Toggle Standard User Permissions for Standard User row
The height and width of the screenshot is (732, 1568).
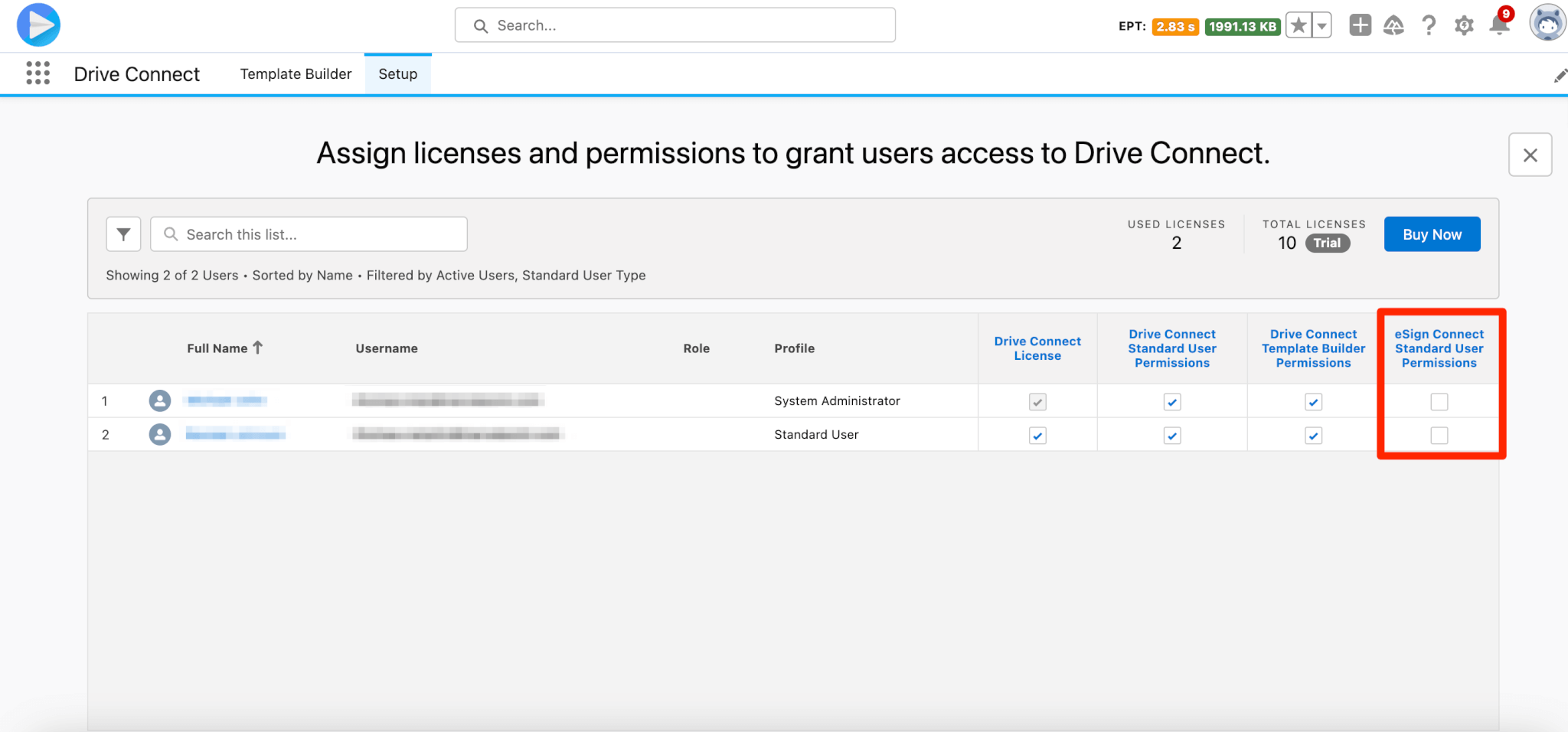[1172, 436]
